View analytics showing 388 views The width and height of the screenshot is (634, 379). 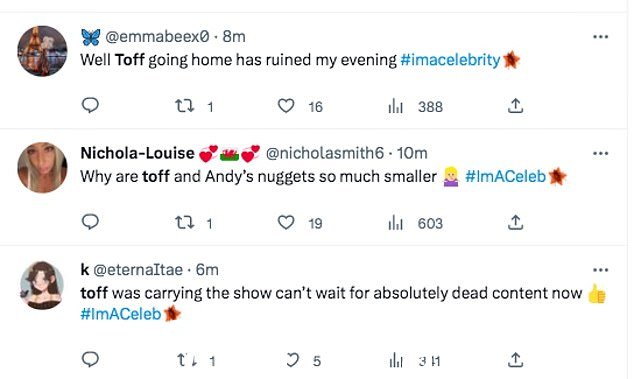tap(416, 107)
